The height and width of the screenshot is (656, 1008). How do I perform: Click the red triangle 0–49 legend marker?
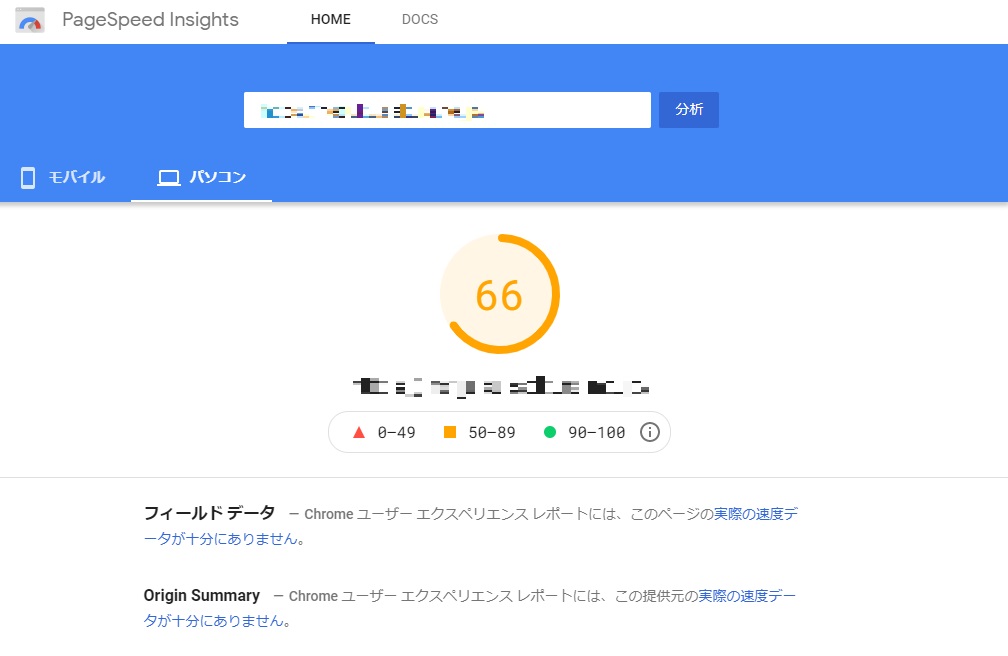pos(359,432)
